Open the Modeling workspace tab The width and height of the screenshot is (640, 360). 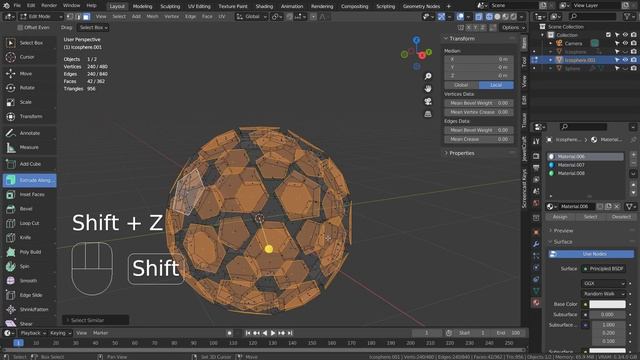pyautogui.click(x=142, y=6)
